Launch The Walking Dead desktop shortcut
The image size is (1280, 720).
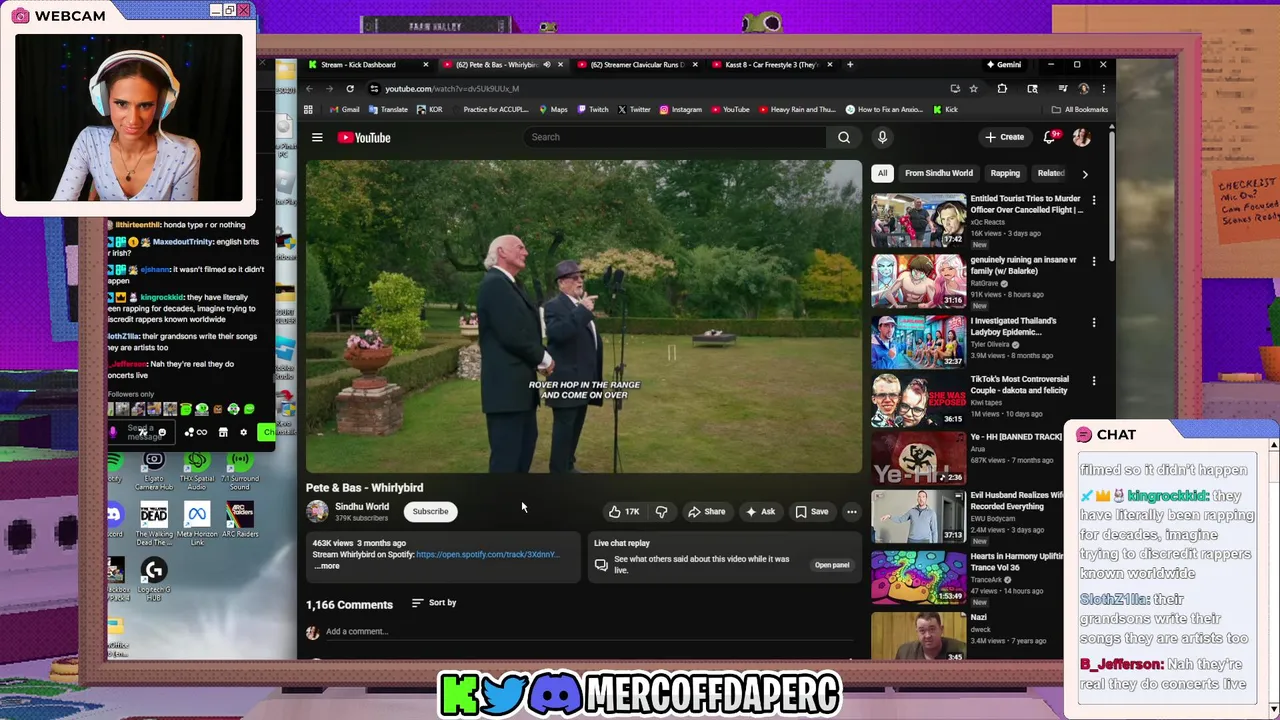[x=154, y=525]
